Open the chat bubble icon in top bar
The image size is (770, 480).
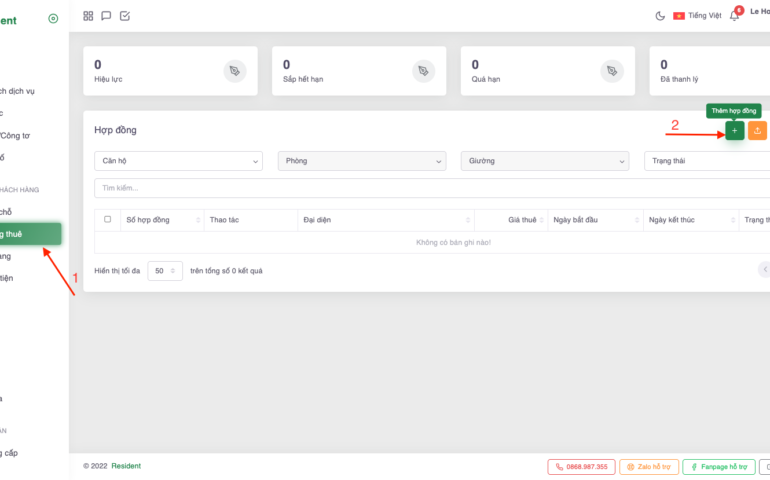coord(106,16)
